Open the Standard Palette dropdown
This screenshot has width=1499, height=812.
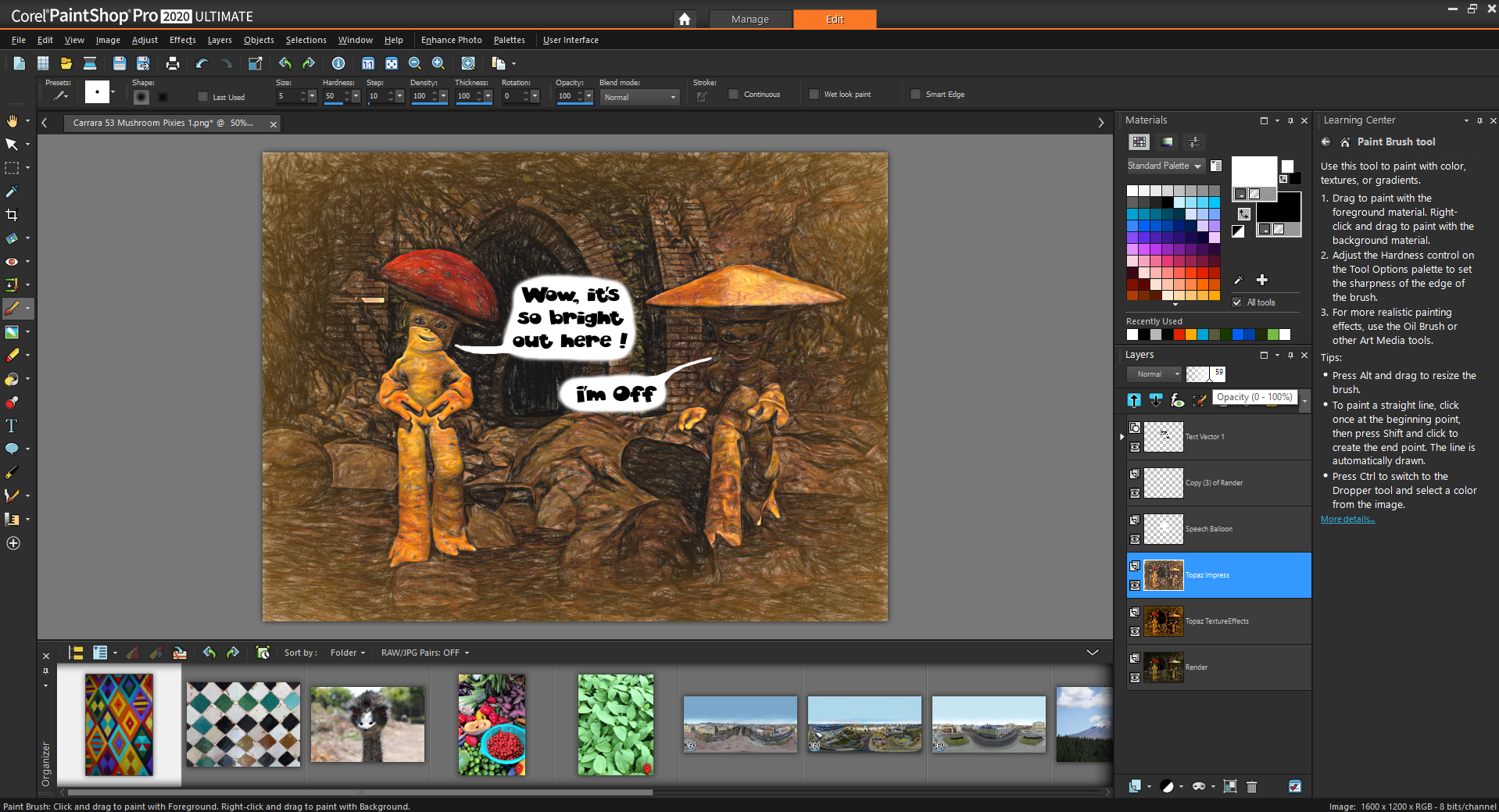[x=1164, y=166]
